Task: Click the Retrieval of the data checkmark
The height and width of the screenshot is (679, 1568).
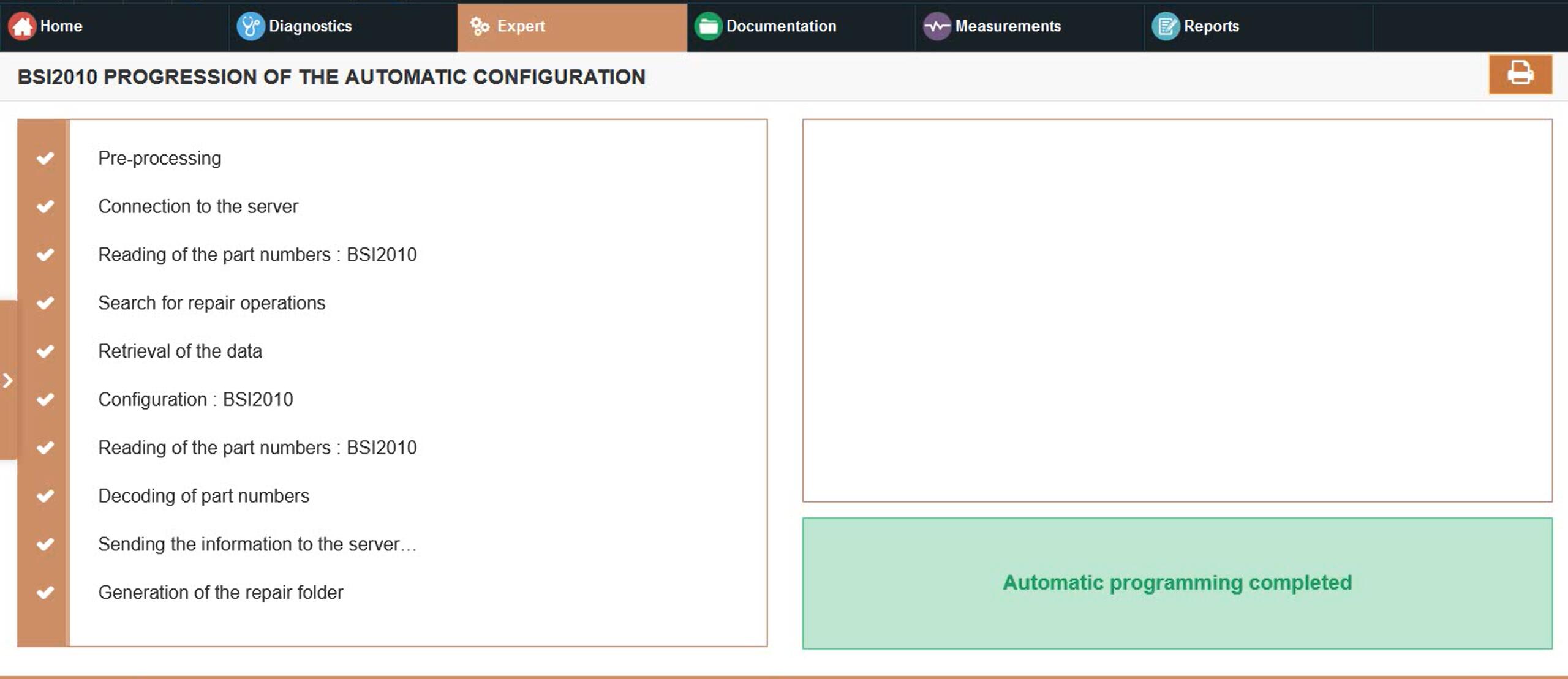Action: (45, 351)
